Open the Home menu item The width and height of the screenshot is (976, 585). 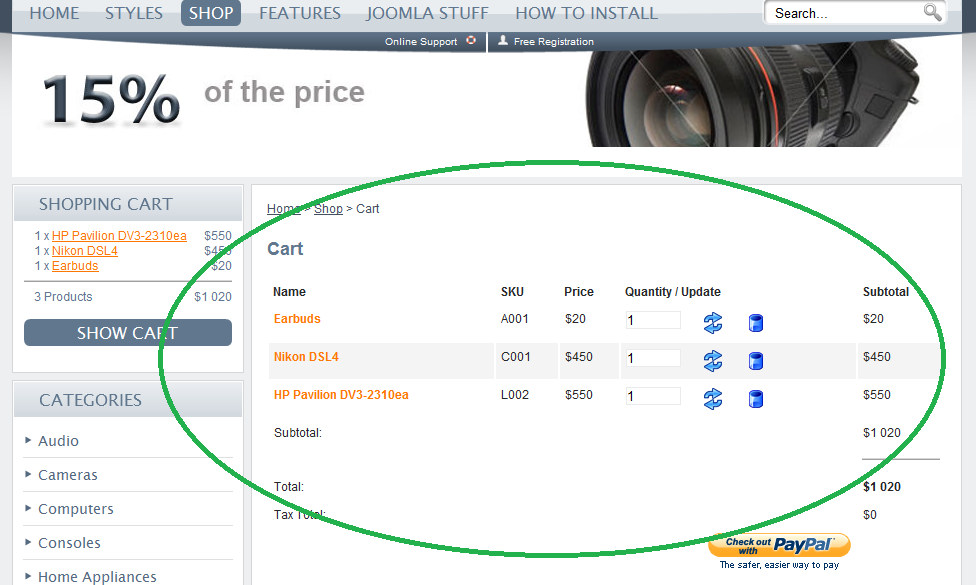click(54, 13)
